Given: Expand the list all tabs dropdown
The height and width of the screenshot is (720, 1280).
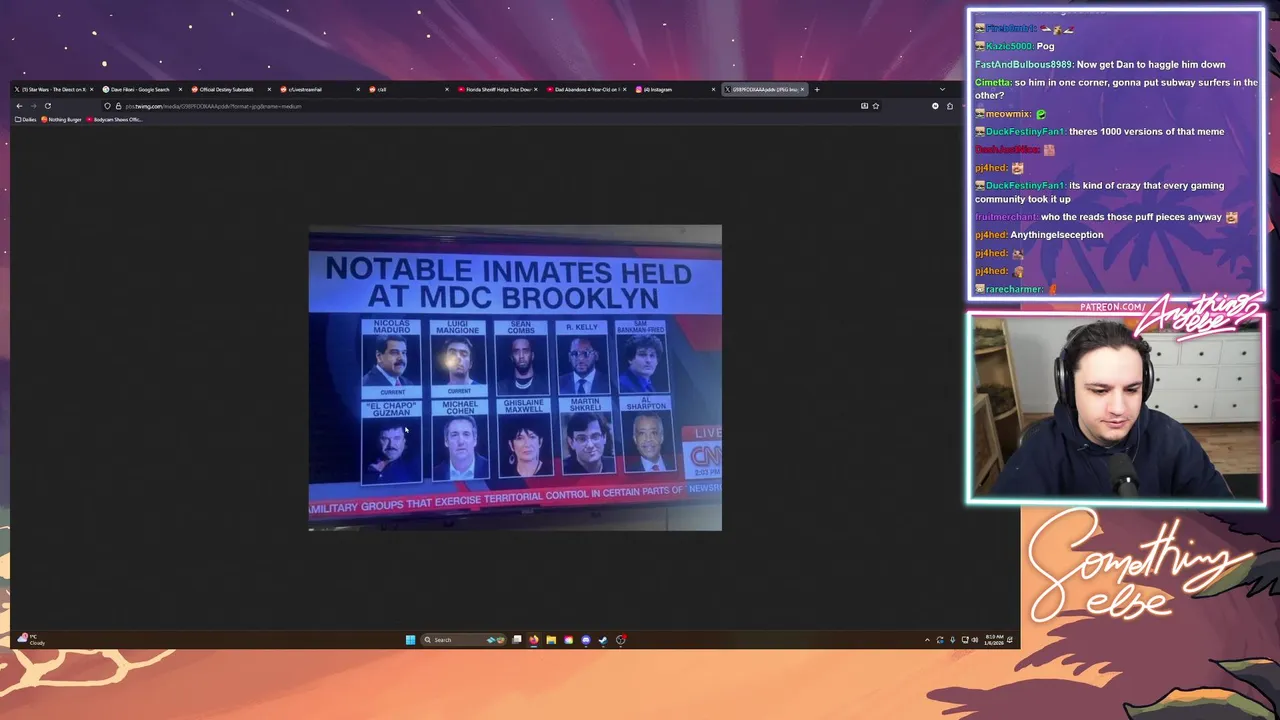Looking at the screenshot, I should click(942, 90).
